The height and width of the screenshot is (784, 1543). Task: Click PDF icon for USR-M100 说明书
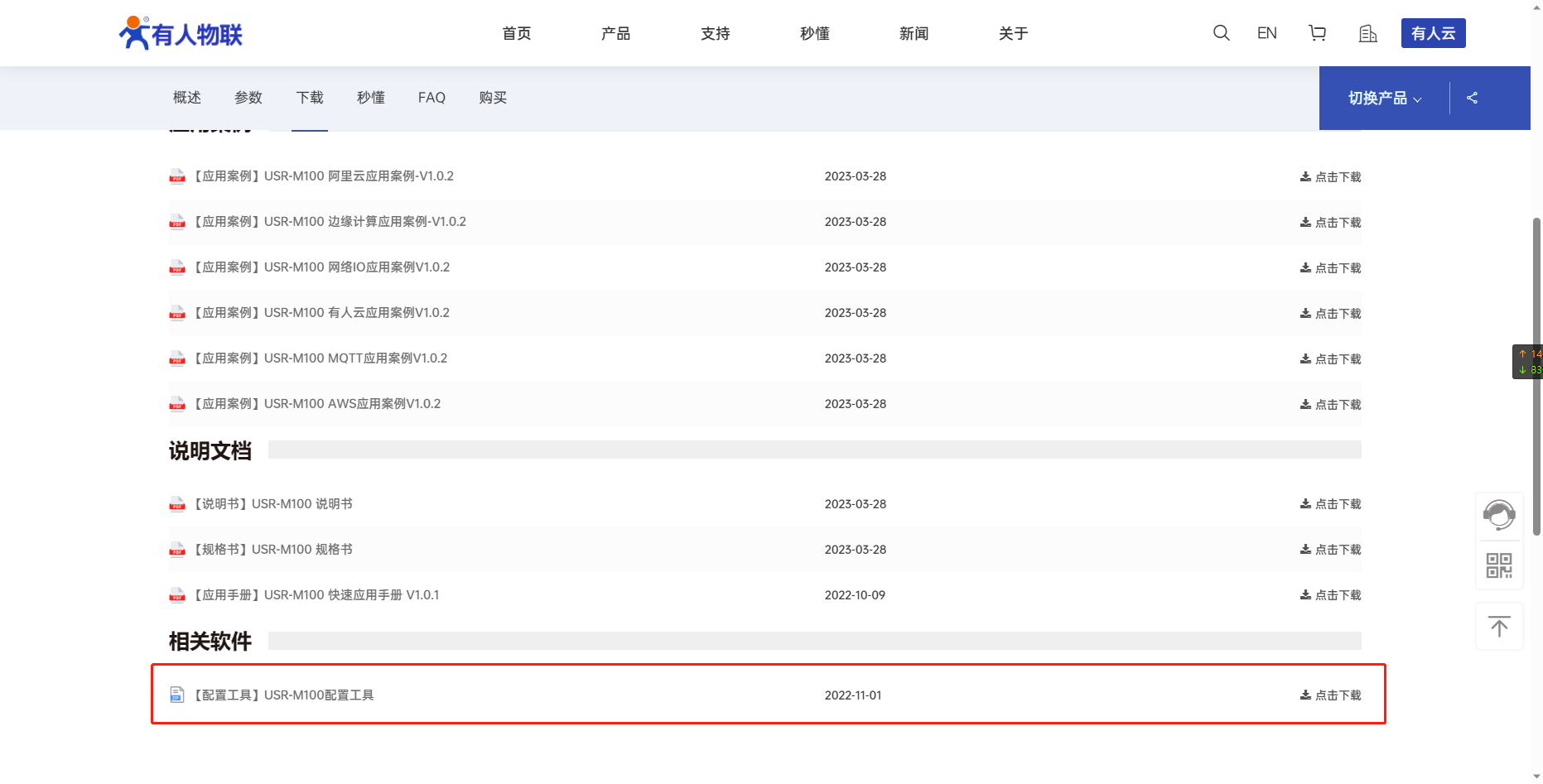point(177,504)
